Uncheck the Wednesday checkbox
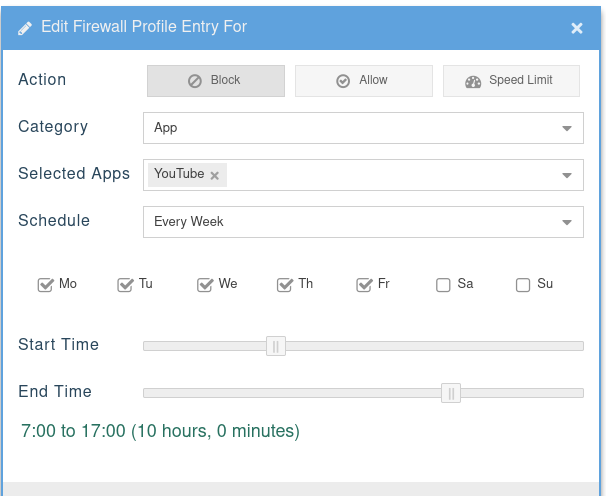This screenshot has width=606, height=496. click(205, 285)
